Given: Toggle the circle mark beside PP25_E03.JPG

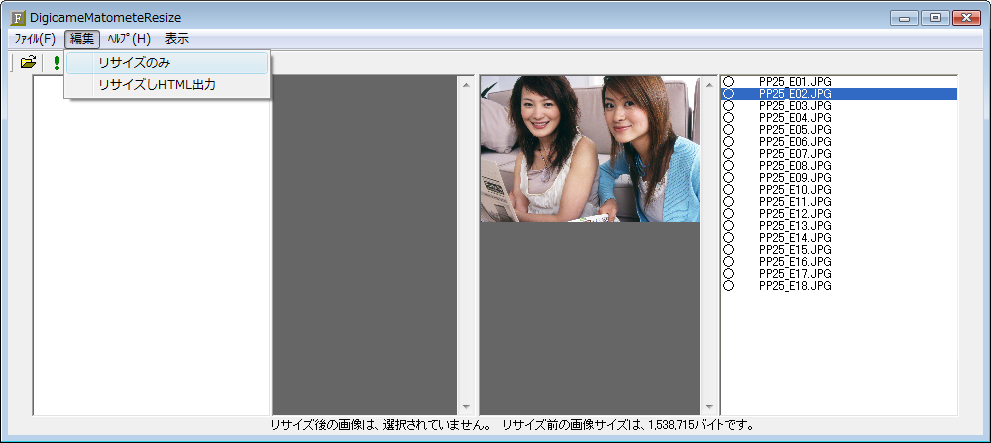Looking at the screenshot, I should coord(729,106).
